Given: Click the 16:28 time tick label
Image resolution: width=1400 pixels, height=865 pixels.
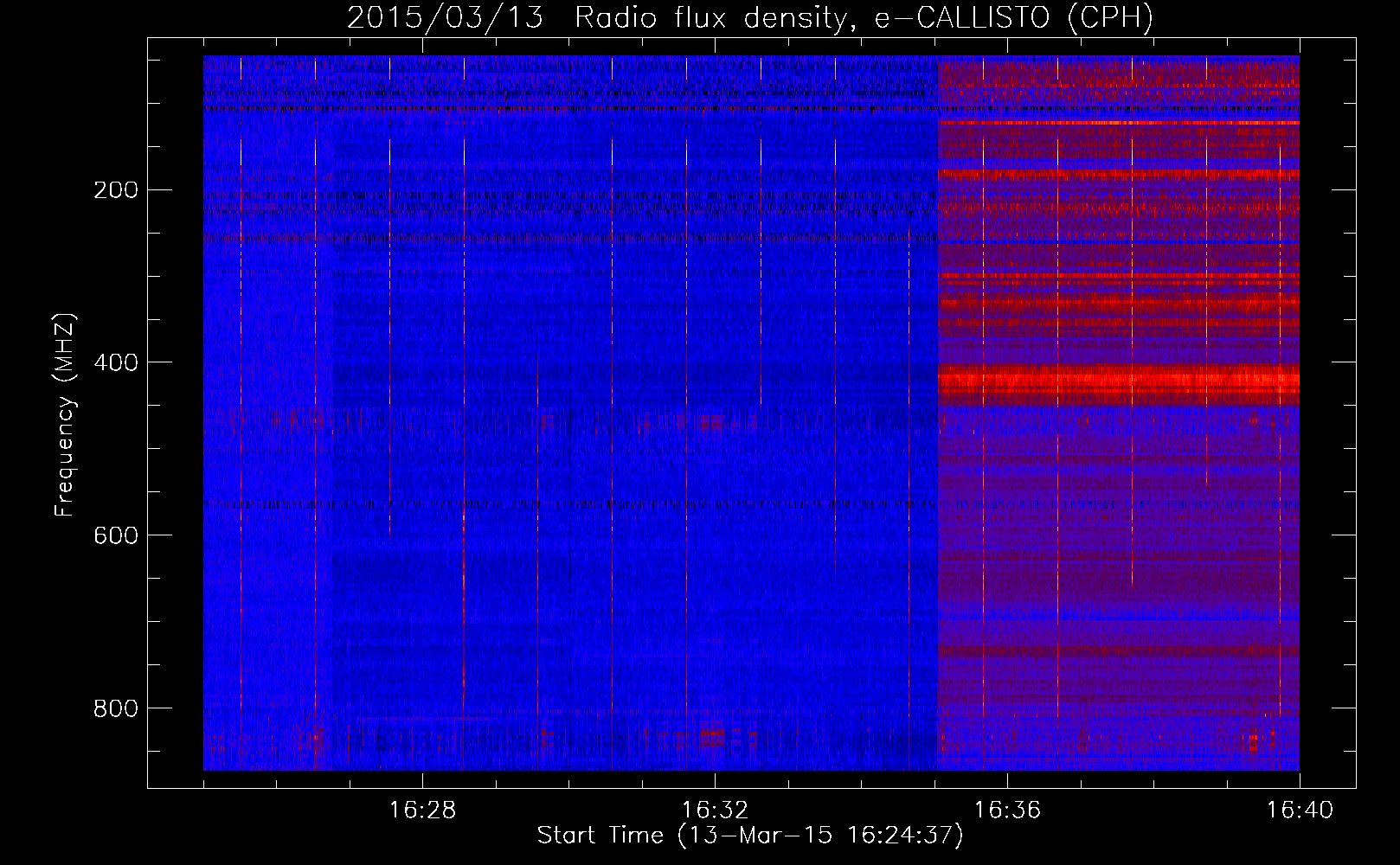Looking at the screenshot, I should [422, 811].
